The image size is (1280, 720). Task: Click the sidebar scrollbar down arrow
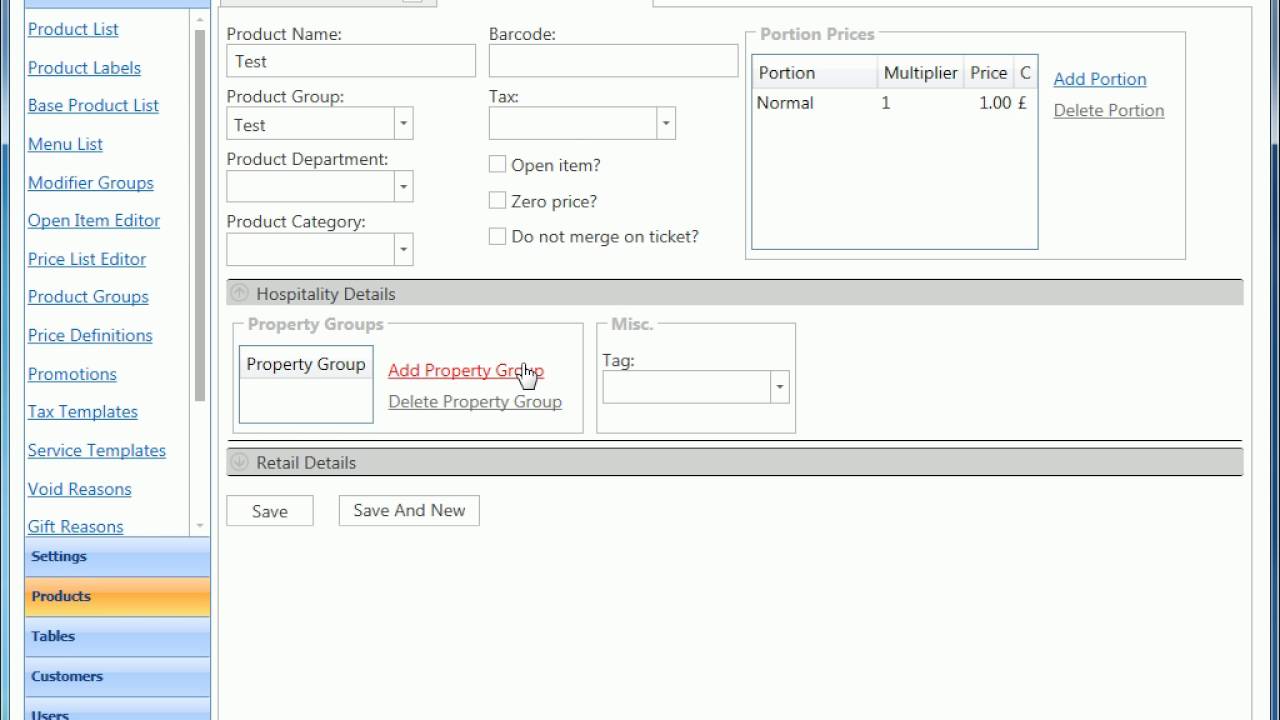click(x=199, y=526)
